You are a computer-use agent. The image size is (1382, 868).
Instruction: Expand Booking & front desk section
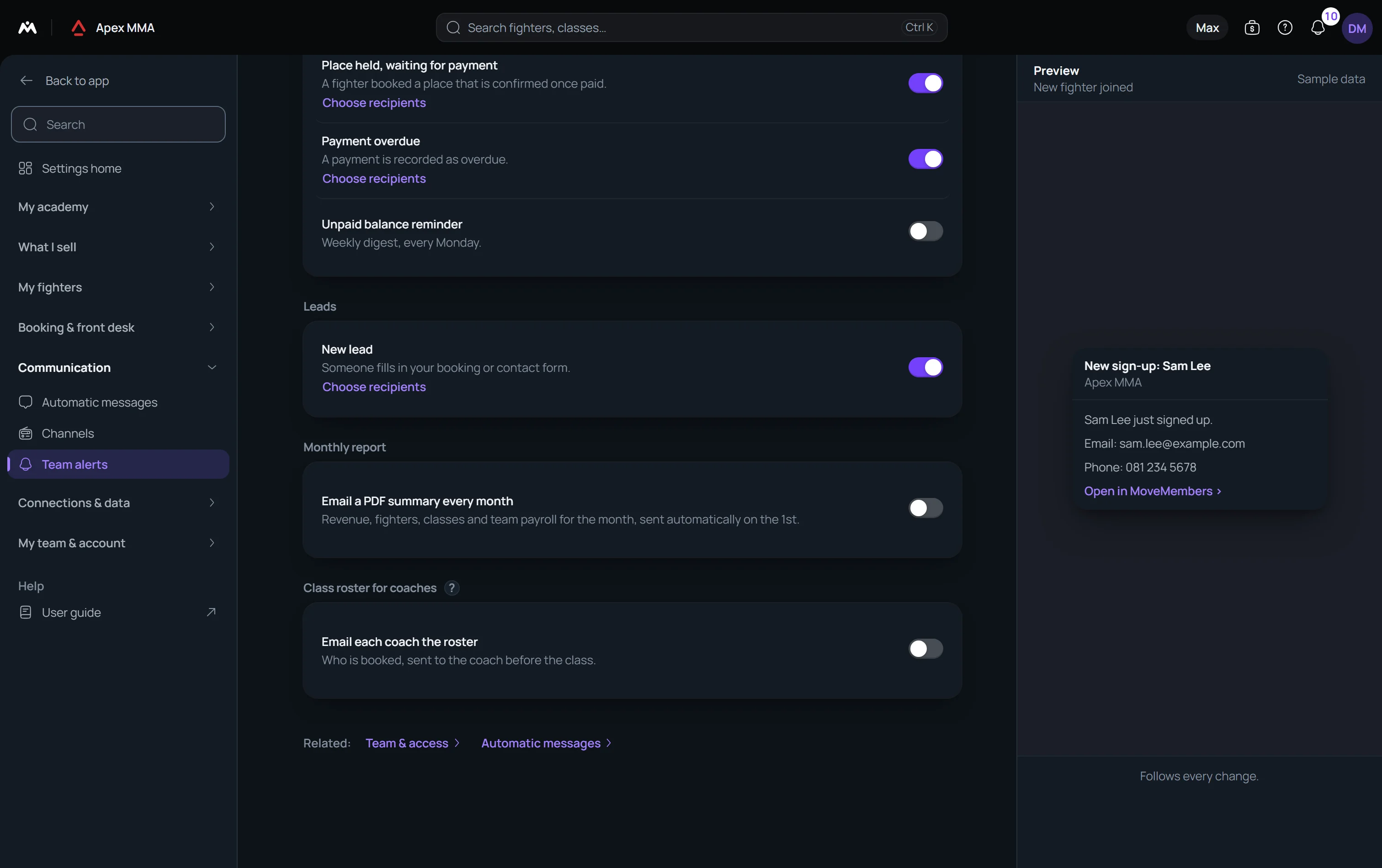click(118, 327)
